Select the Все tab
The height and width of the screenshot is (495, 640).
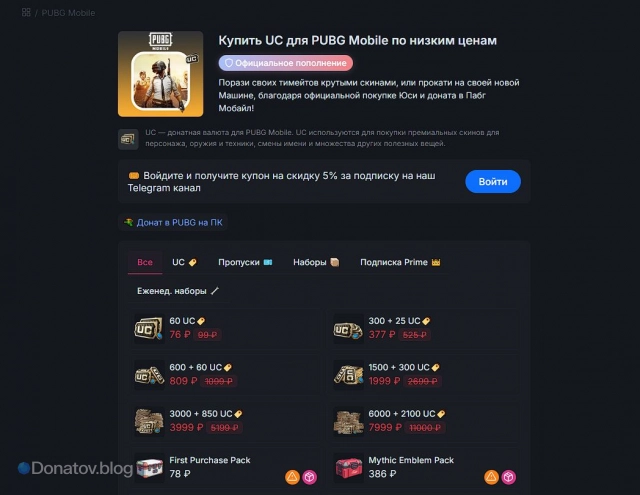point(145,262)
